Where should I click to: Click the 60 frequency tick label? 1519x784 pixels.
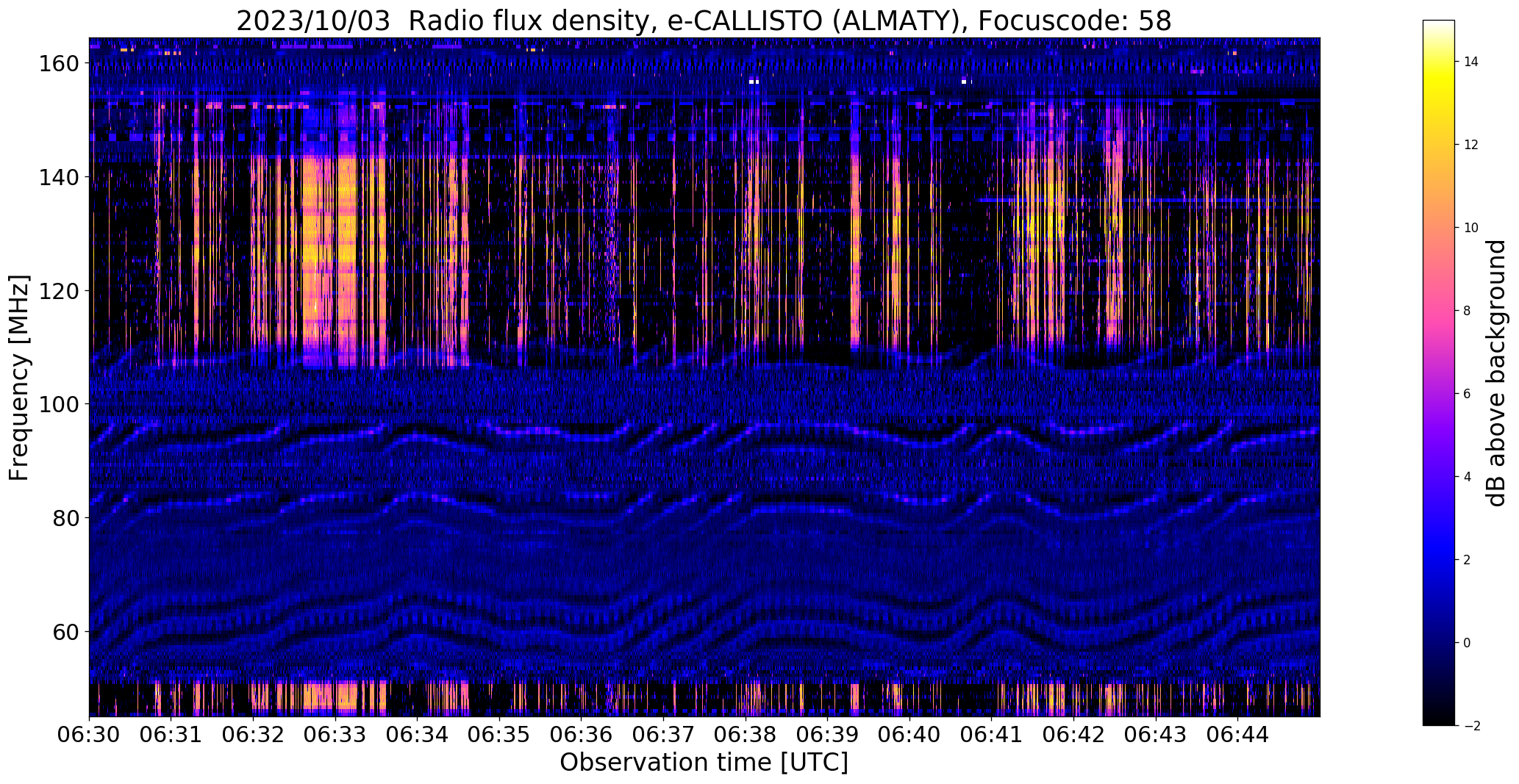[x=65, y=631]
